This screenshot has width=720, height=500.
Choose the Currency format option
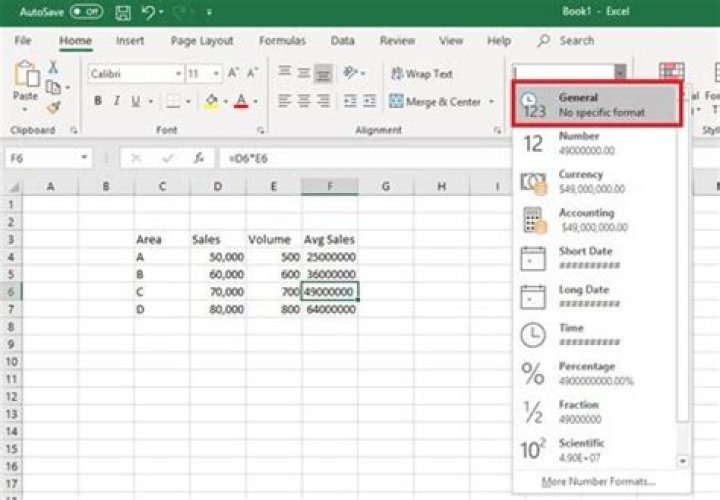(x=596, y=182)
